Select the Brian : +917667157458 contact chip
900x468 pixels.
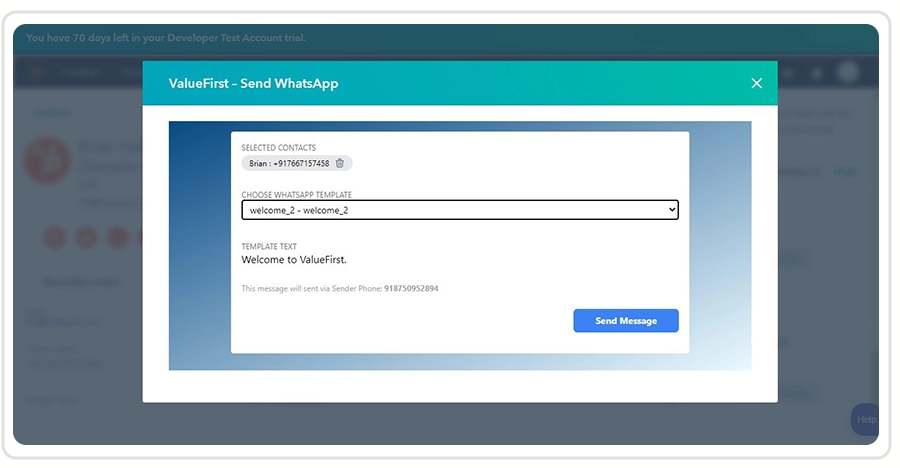(x=297, y=163)
